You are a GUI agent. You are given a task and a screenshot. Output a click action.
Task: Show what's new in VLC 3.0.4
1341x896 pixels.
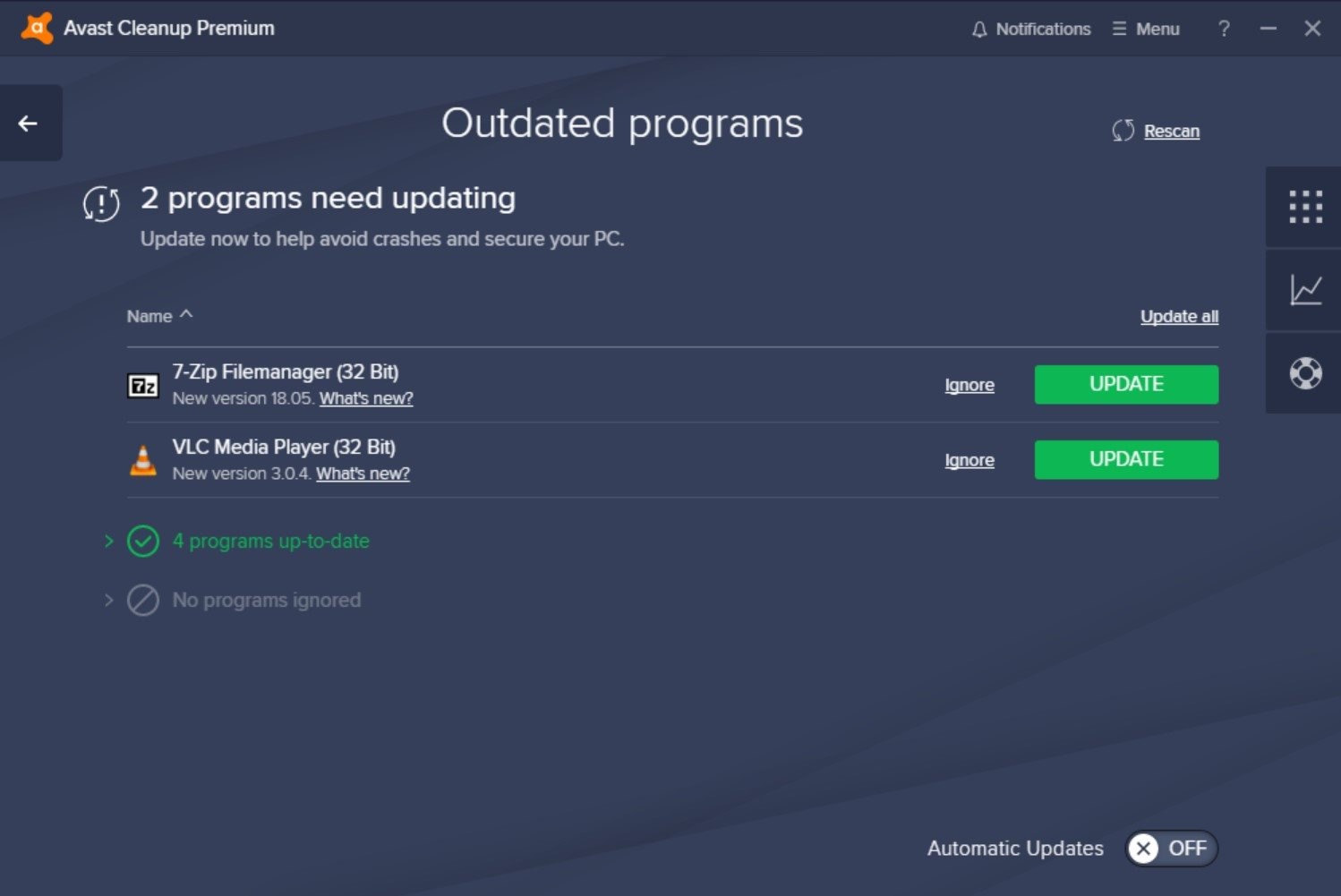363,473
